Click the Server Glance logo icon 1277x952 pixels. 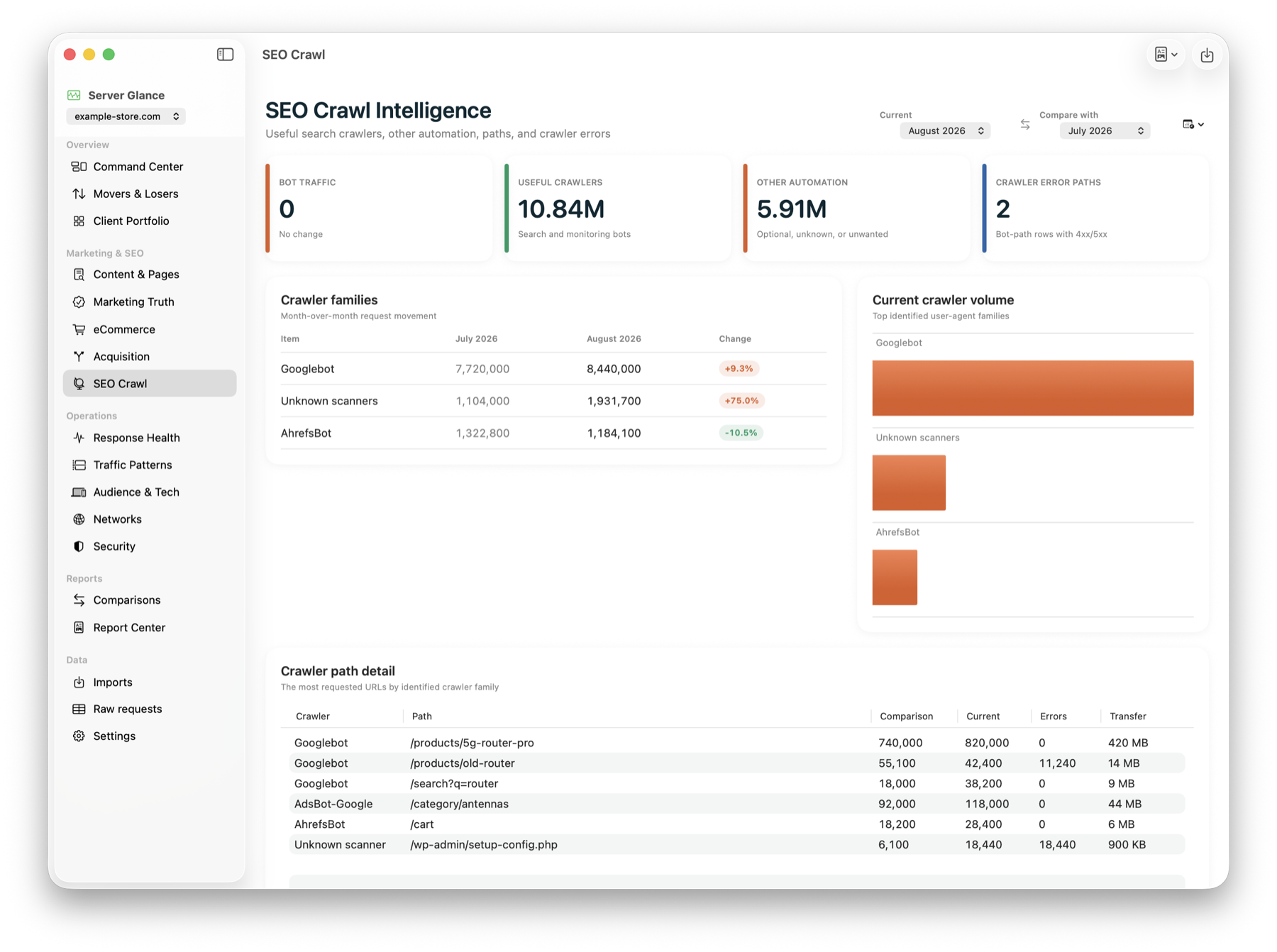74,95
